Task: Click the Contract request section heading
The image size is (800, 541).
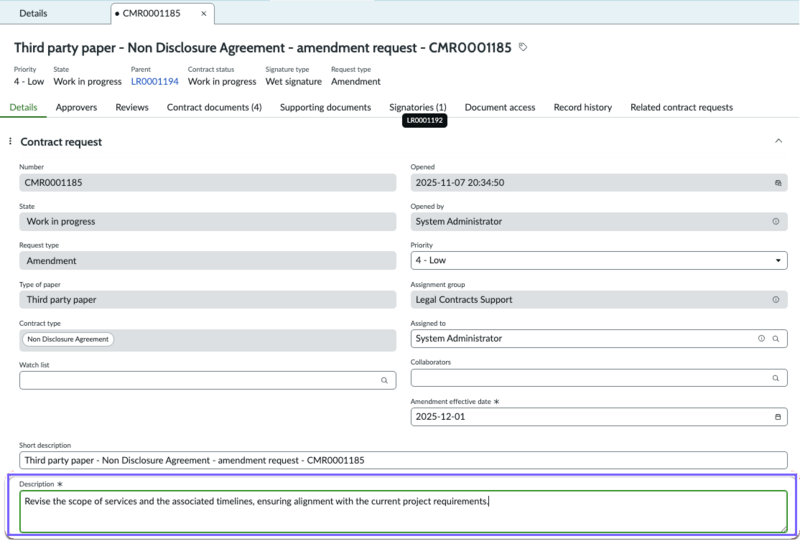Action: (x=61, y=142)
